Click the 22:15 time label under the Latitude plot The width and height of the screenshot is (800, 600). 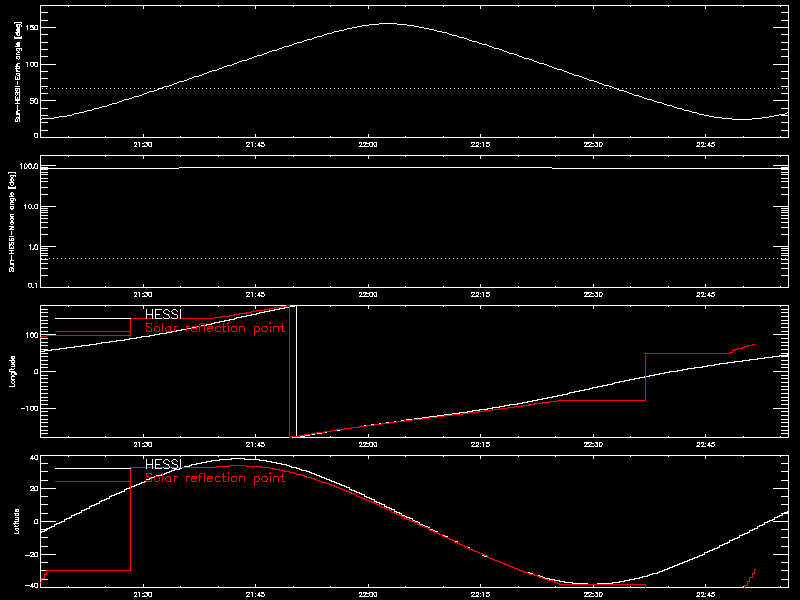point(480,595)
